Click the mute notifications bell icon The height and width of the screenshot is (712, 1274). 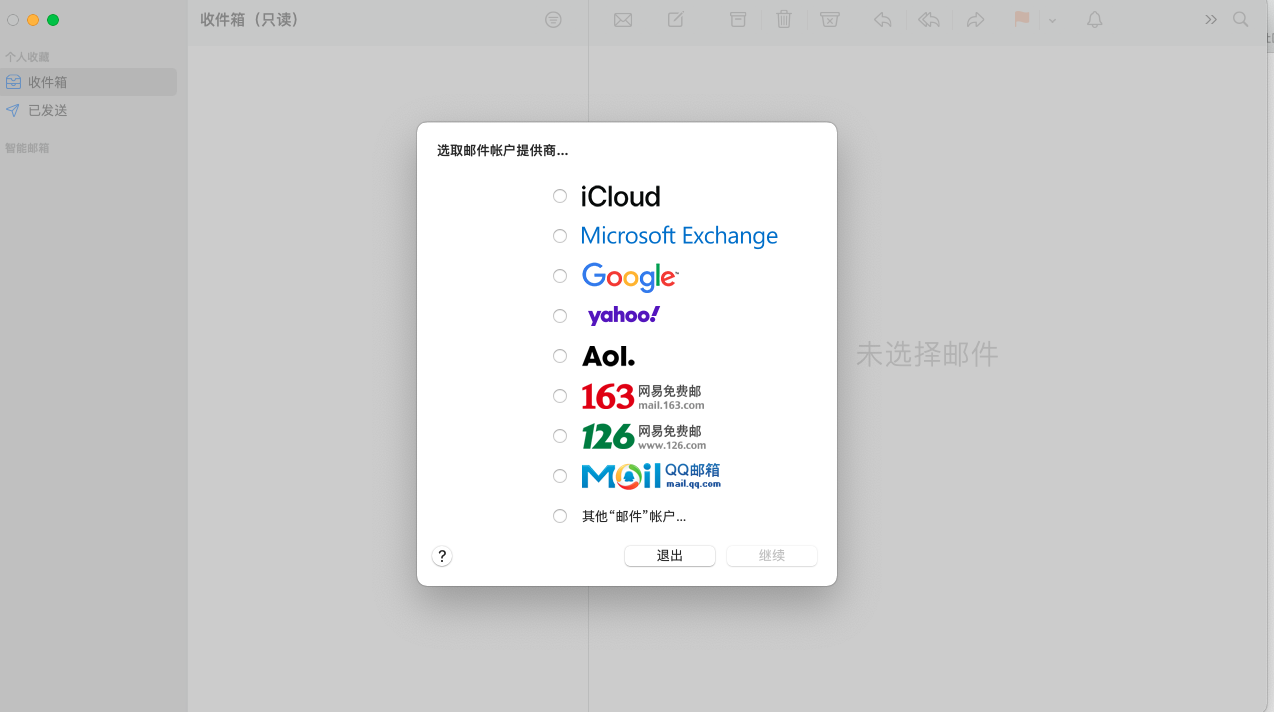pos(1094,20)
